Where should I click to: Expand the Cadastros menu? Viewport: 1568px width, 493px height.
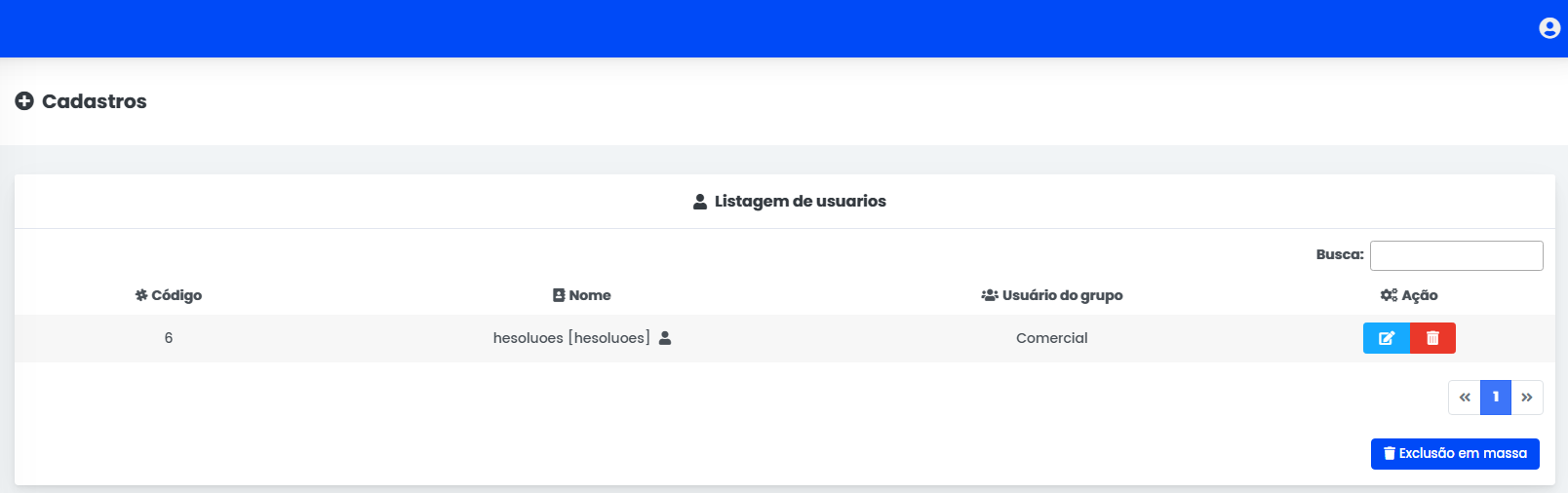click(81, 101)
